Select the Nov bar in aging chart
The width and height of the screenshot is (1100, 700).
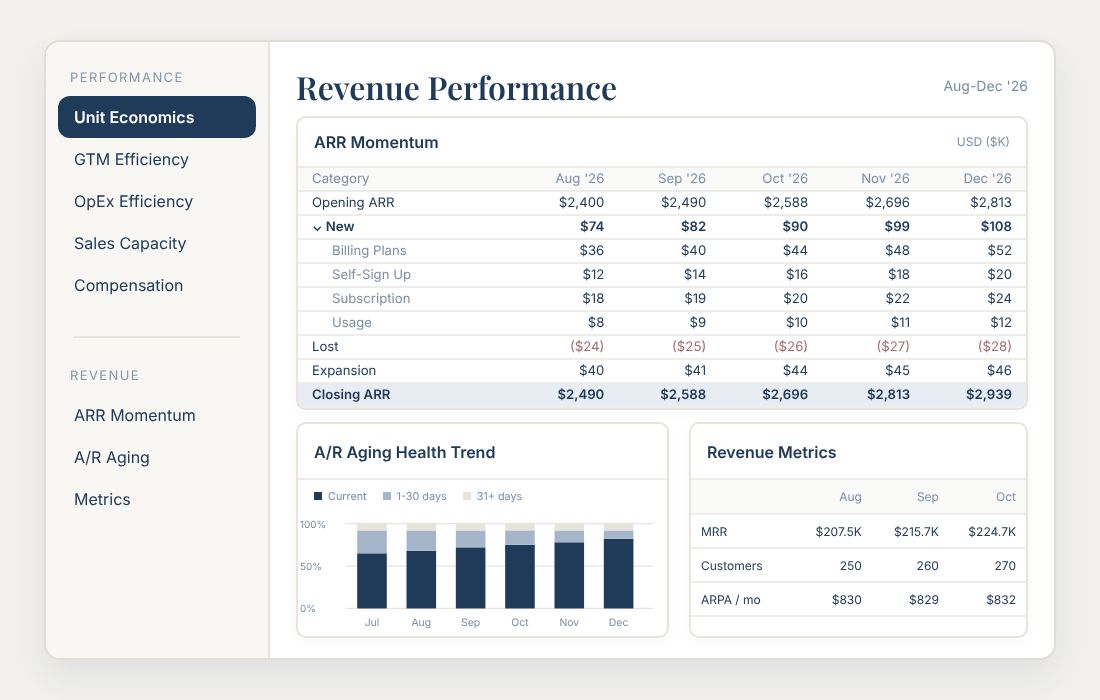coord(569,566)
